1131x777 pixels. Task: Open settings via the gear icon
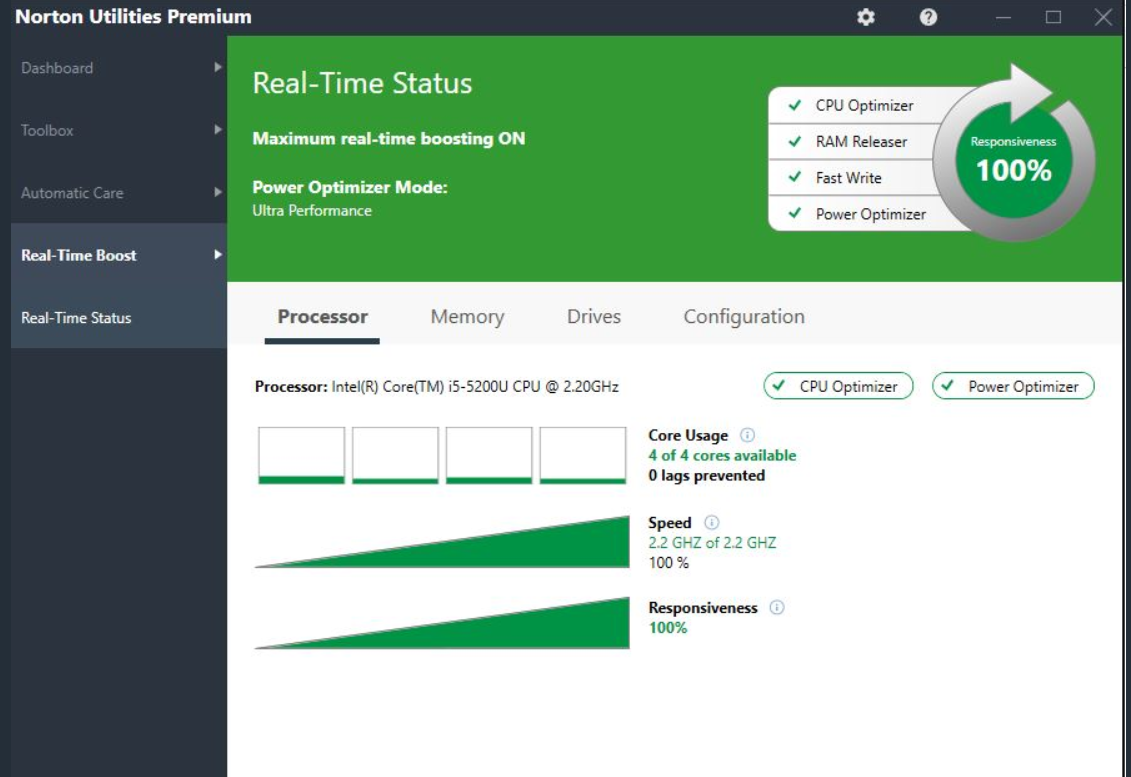(866, 17)
